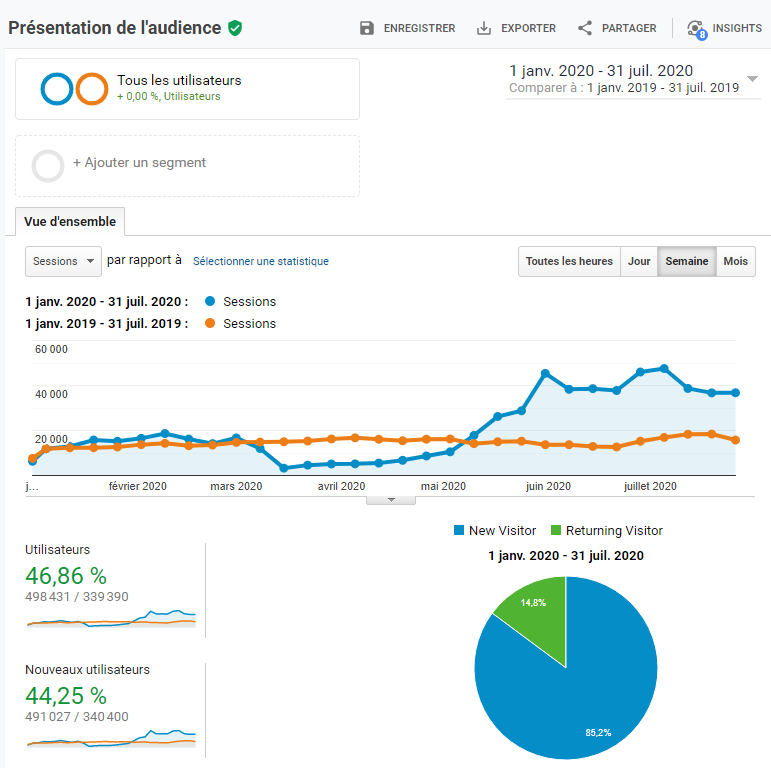Click the orange Sessions legend dot for 2019
Image resolution: width=771 pixels, height=768 pixels.
point(210,323)
